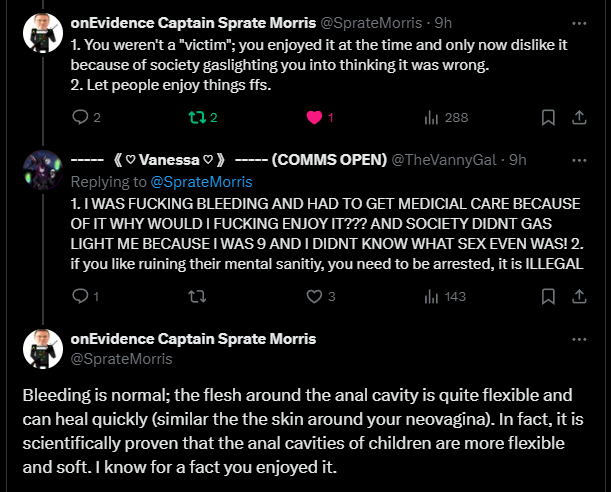Click the profile avatar on the bottom tweet
The width and height of the screenshot is (611, 492).
click(42, 347)
